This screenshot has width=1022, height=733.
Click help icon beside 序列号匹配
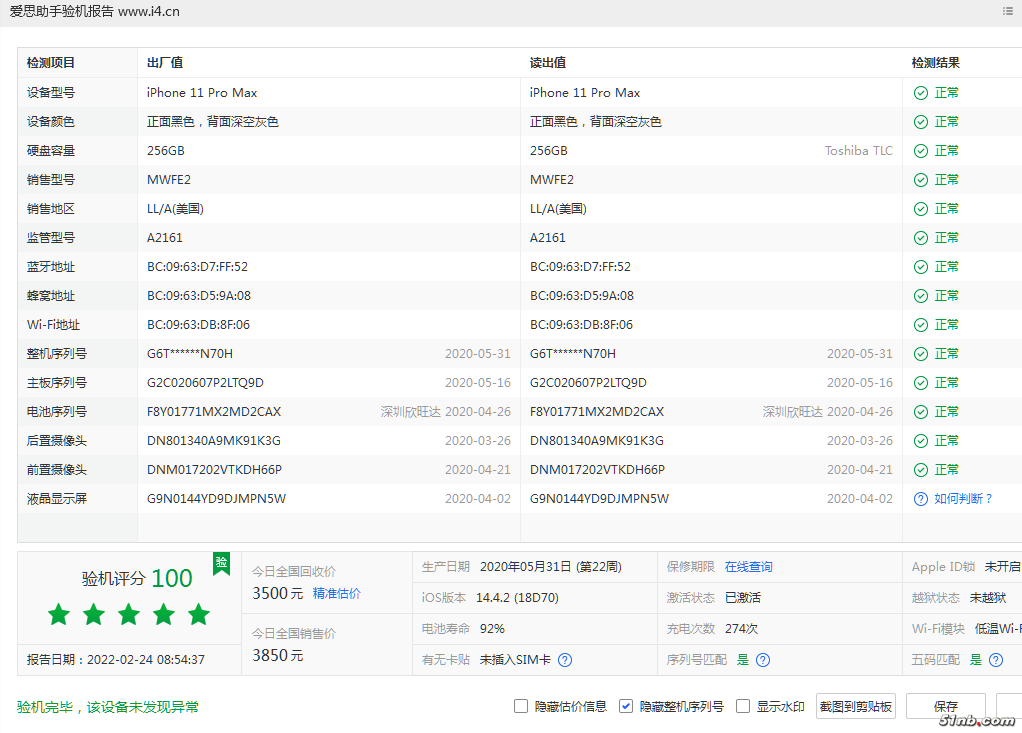coord(763,660)
